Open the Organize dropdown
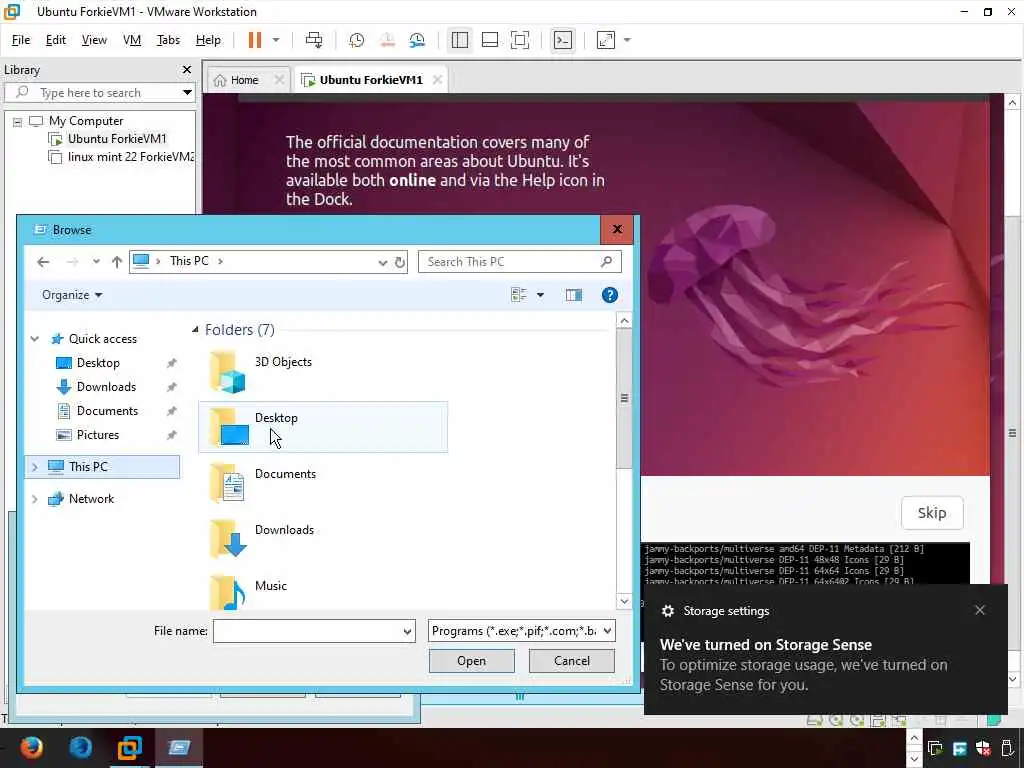The width and height of the screenshot is (1024, 768). [x=72, y=295]
